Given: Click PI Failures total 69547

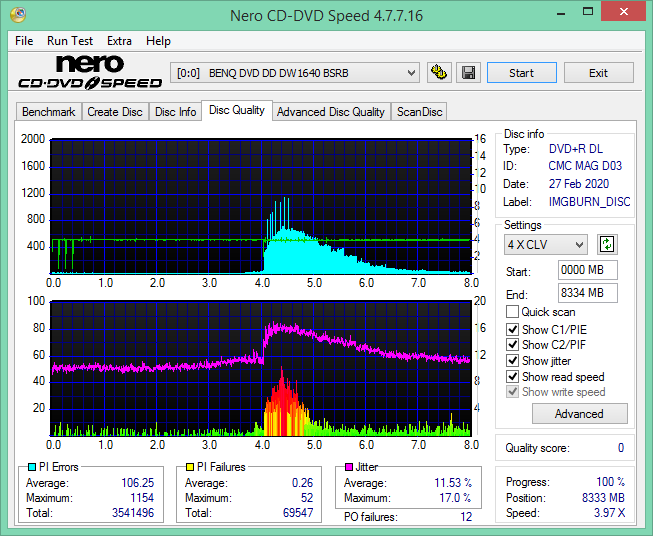Looking at the screenshot, I should (x=298, y=512).
